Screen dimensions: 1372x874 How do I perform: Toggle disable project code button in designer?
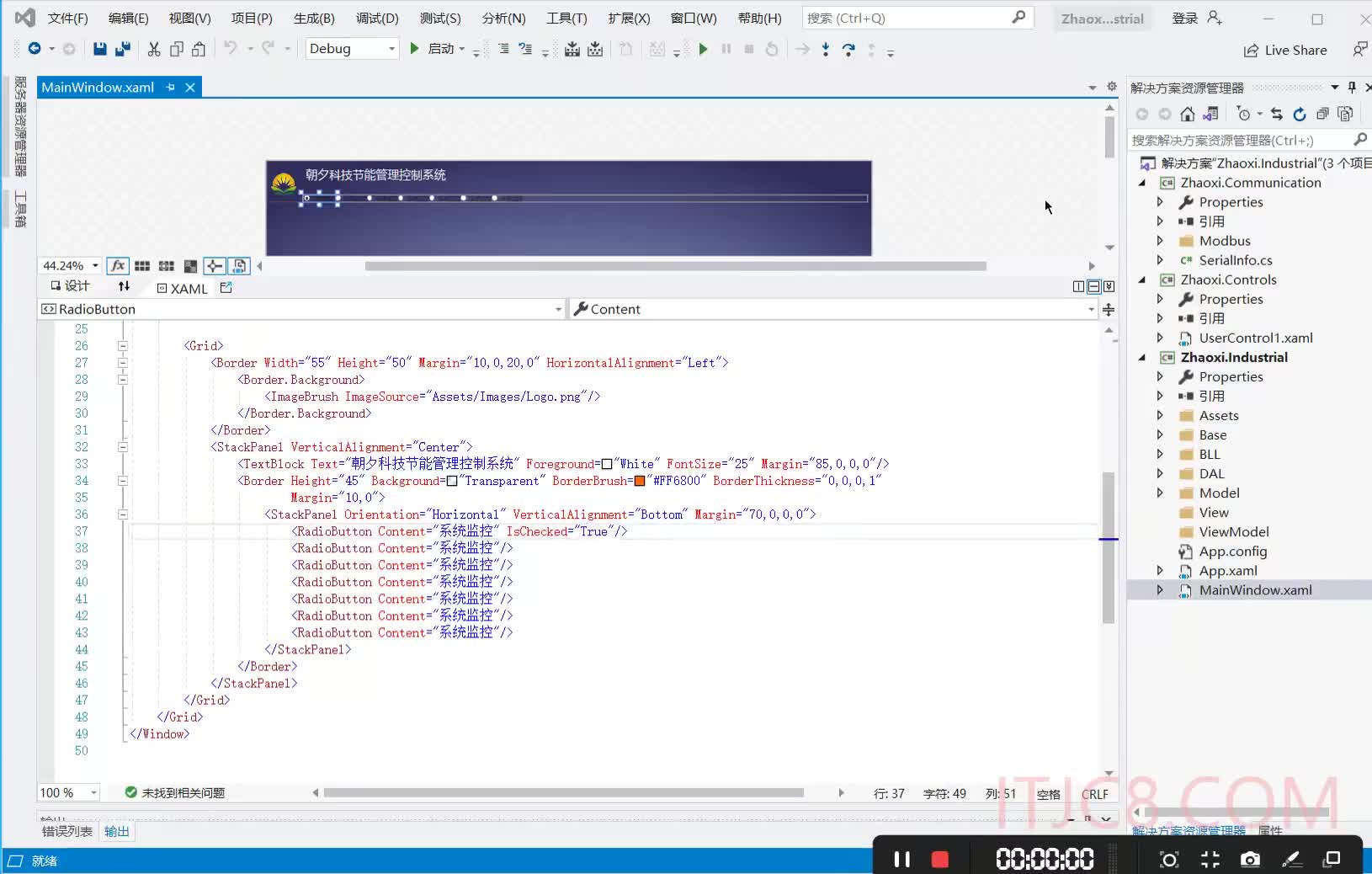[239, 266]
